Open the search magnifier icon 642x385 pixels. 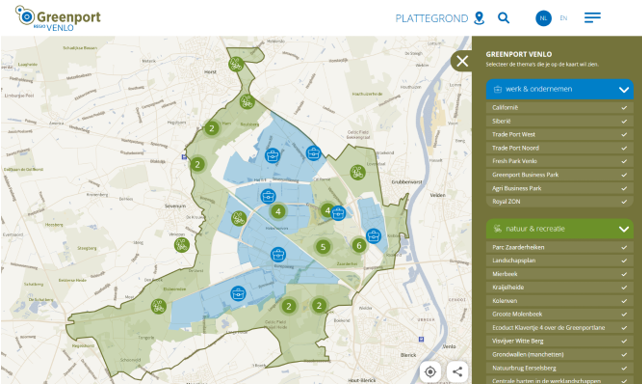point(504,18)
